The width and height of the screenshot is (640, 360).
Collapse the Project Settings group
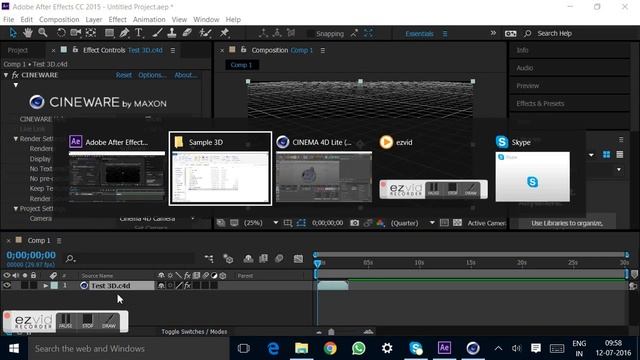pyautogui.click(x=16, y=209)
